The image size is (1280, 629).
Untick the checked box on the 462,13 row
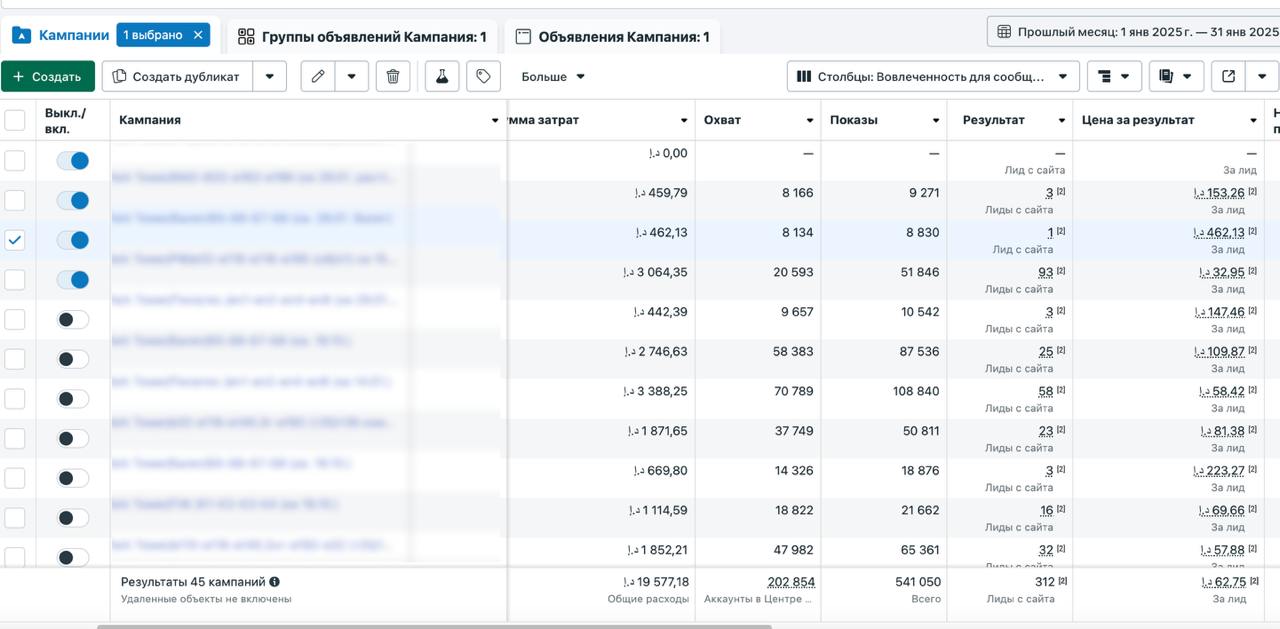click(x=15, y=240)
